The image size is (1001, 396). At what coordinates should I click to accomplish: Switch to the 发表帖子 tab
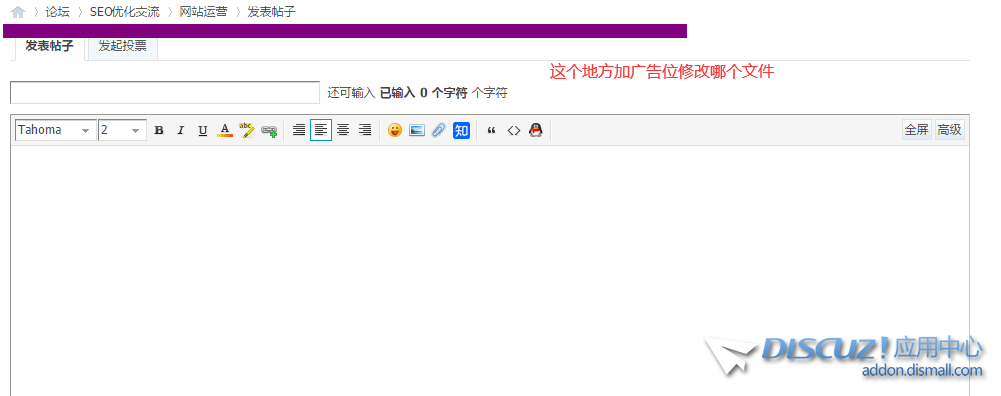(x=49, y=47)
